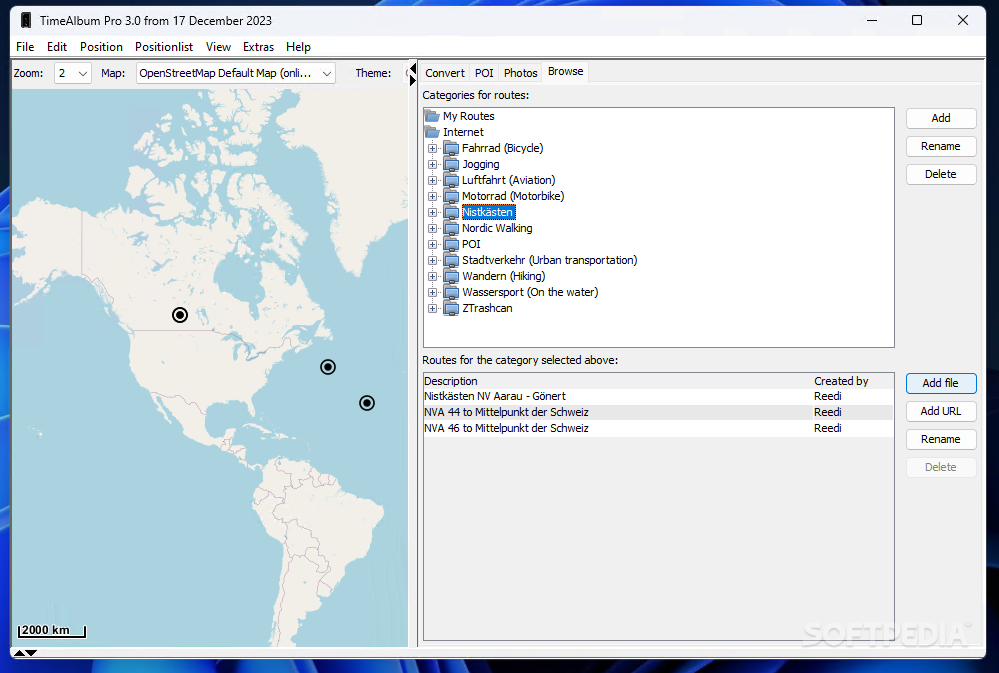This screenshot has width=999, height=673.
Task: Click the ZTrashcan folder icon
Action: pyautogui.click(x=452, y=308)
